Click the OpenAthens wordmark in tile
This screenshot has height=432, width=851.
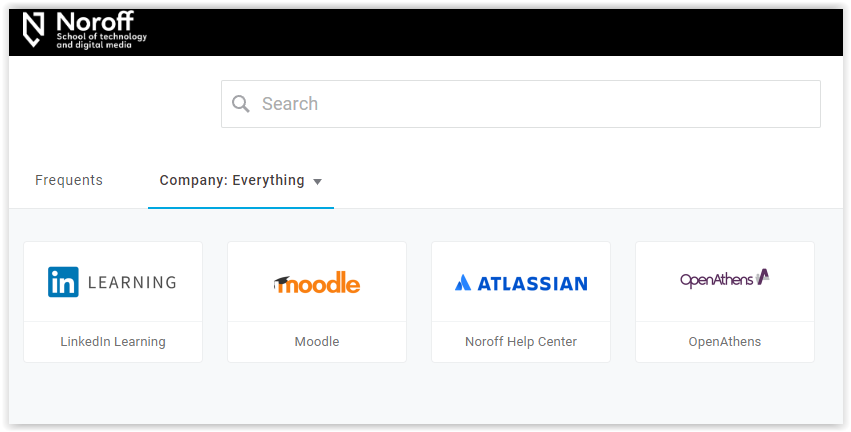point(716,280)
